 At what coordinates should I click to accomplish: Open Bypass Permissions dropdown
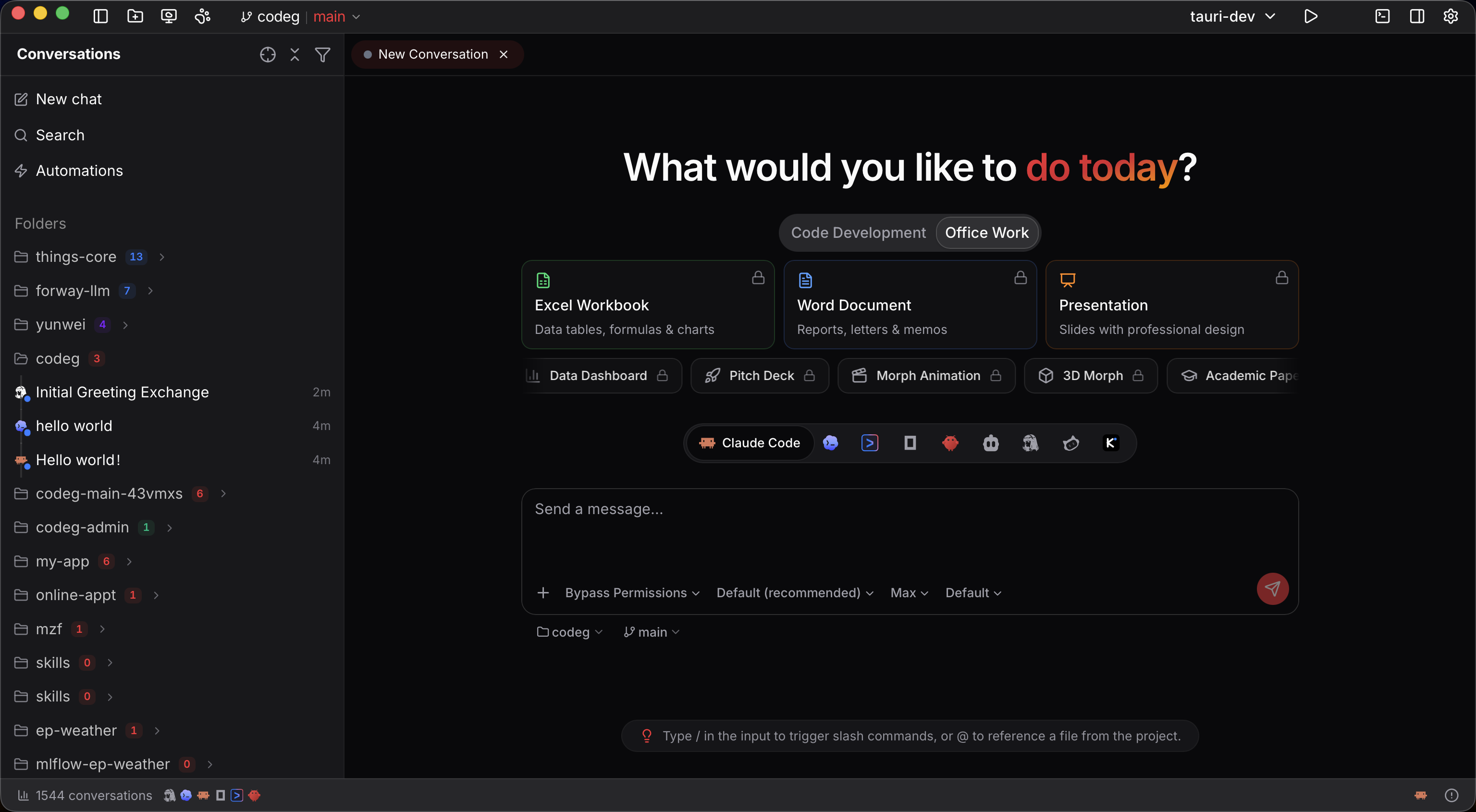click(633, 593)
